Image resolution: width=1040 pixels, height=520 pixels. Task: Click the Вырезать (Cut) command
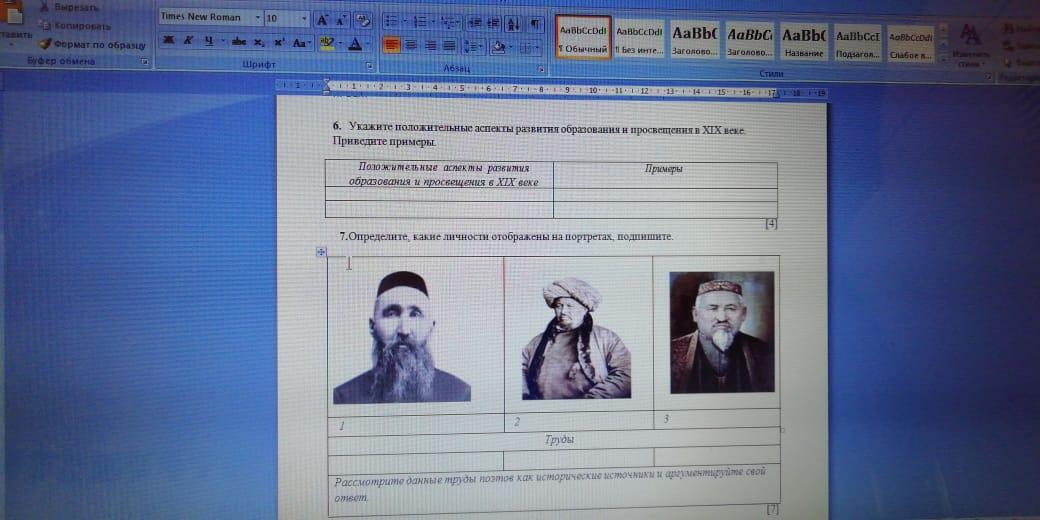click(x=69, y=8)
